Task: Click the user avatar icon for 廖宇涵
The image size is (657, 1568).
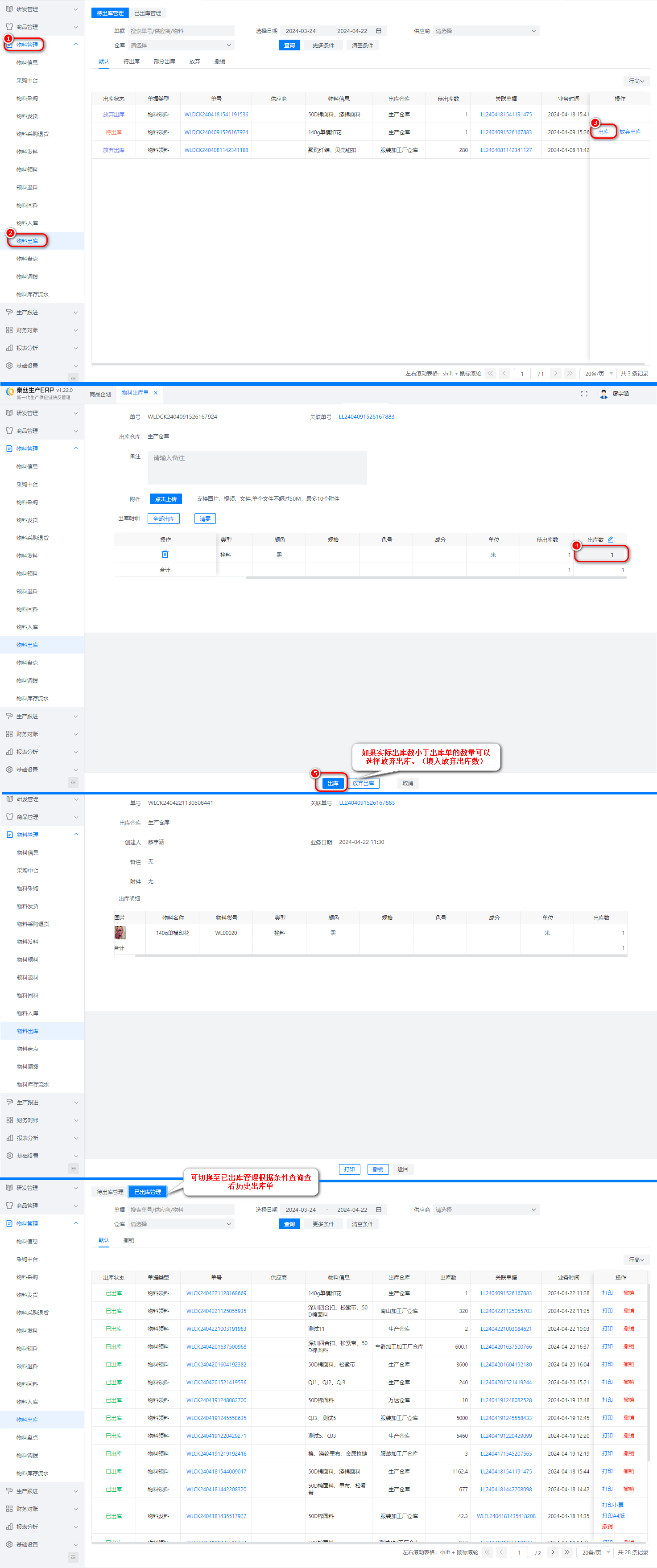Action: pyautogui.click(x=603, y=394)
